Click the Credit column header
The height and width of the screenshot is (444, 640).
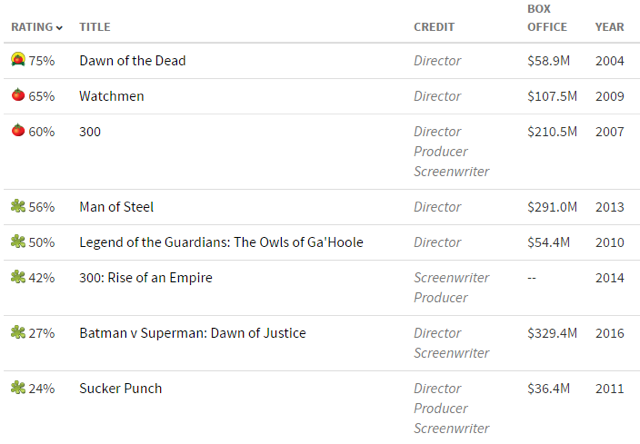(x=434, y=27)
